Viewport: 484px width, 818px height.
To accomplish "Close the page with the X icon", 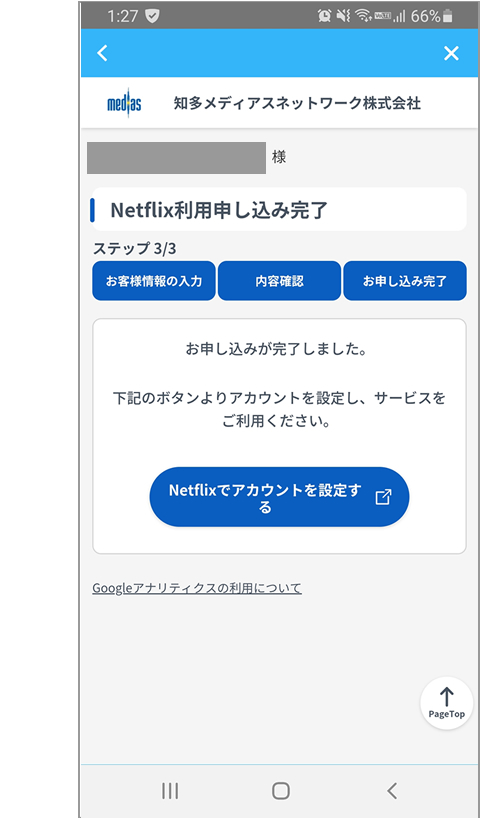I will pyautogui.click(x=451, y=53).
